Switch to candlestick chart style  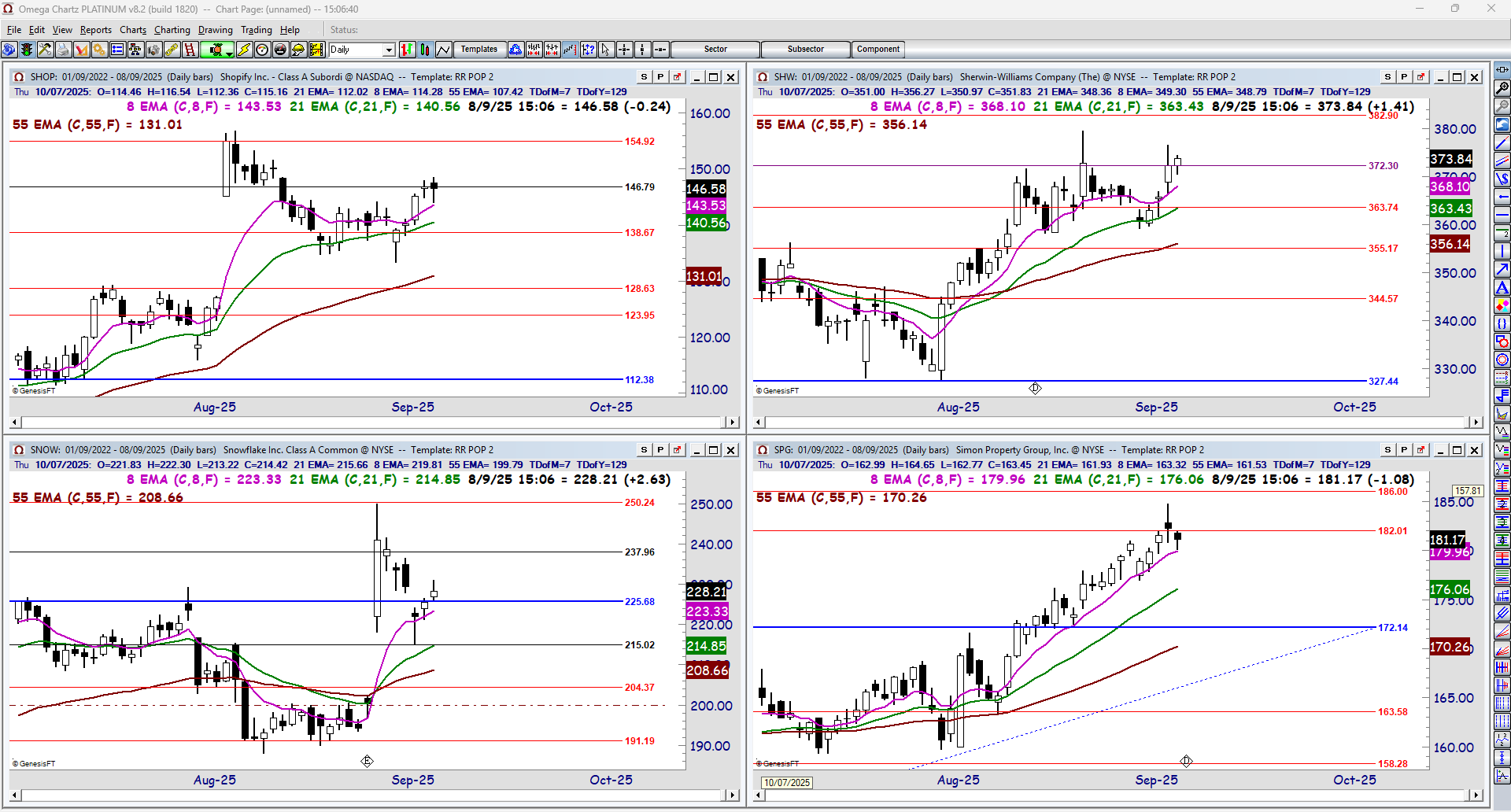425,50
